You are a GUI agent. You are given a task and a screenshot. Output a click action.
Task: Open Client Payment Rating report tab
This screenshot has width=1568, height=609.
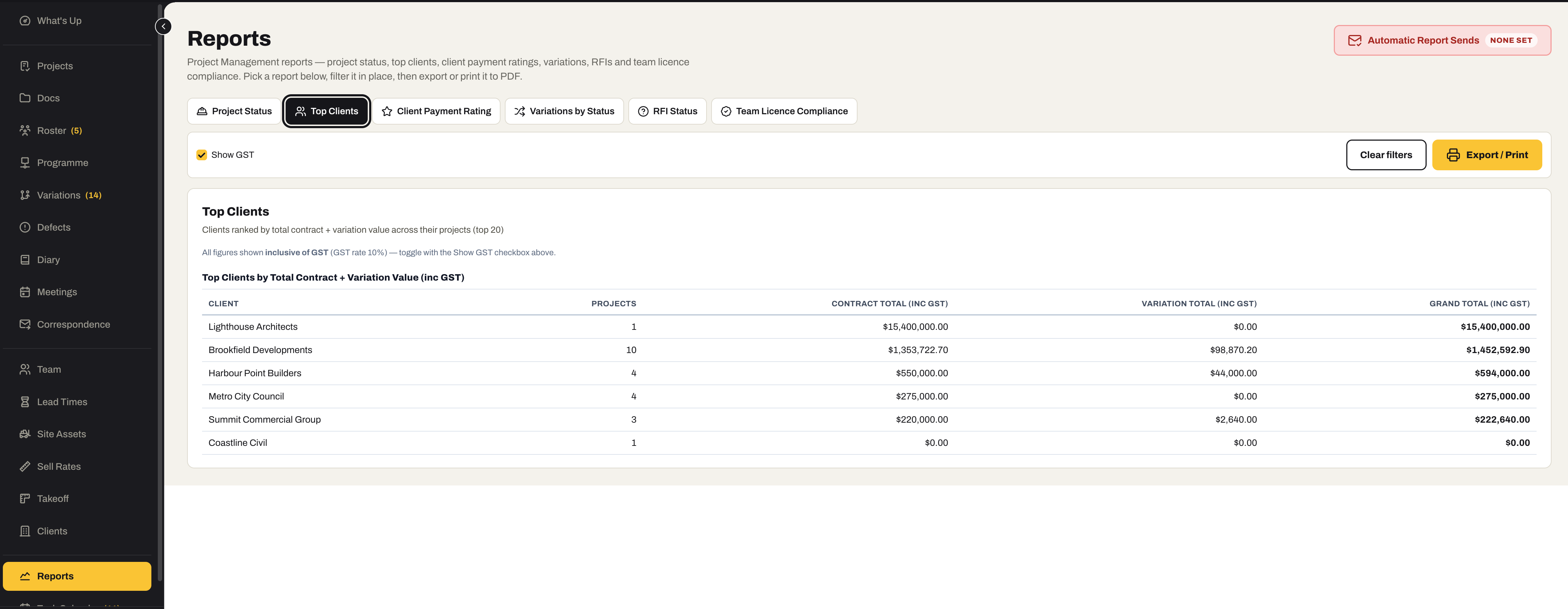click(436, 111)
